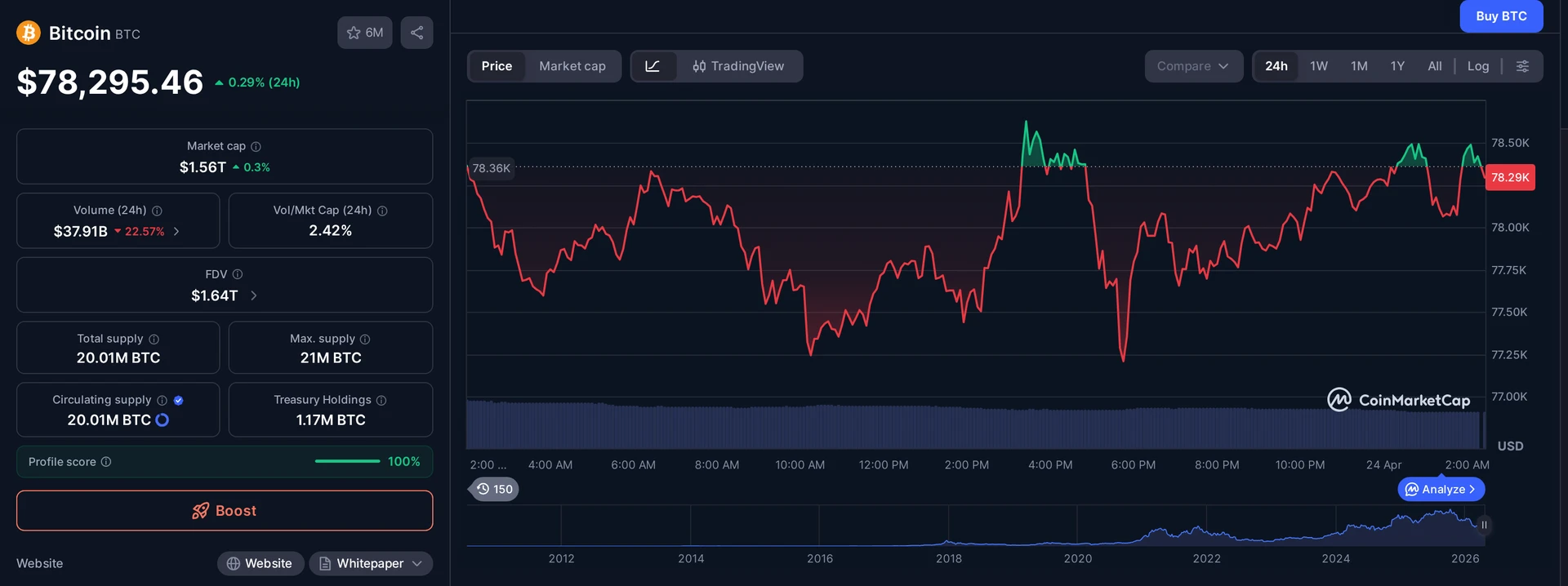
Task: Click the Buy BTC button
Action: 1501,16
